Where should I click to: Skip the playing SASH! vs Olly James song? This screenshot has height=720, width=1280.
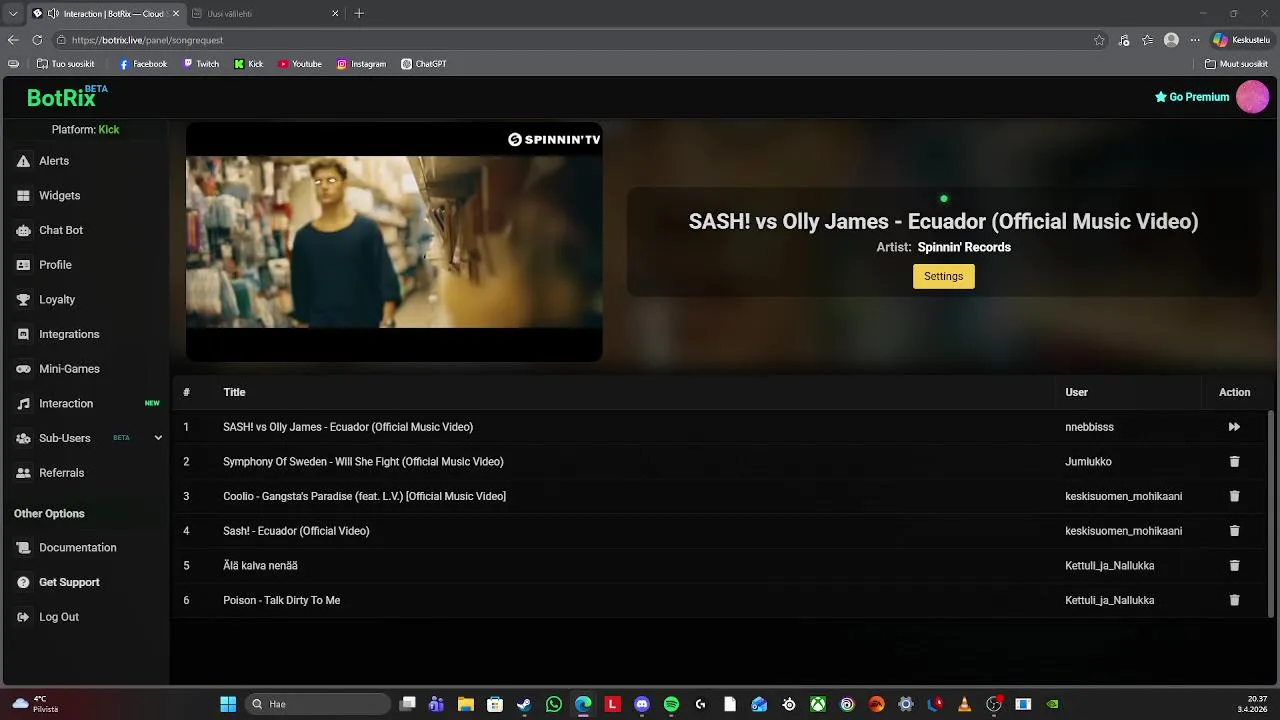point(1234,427)
